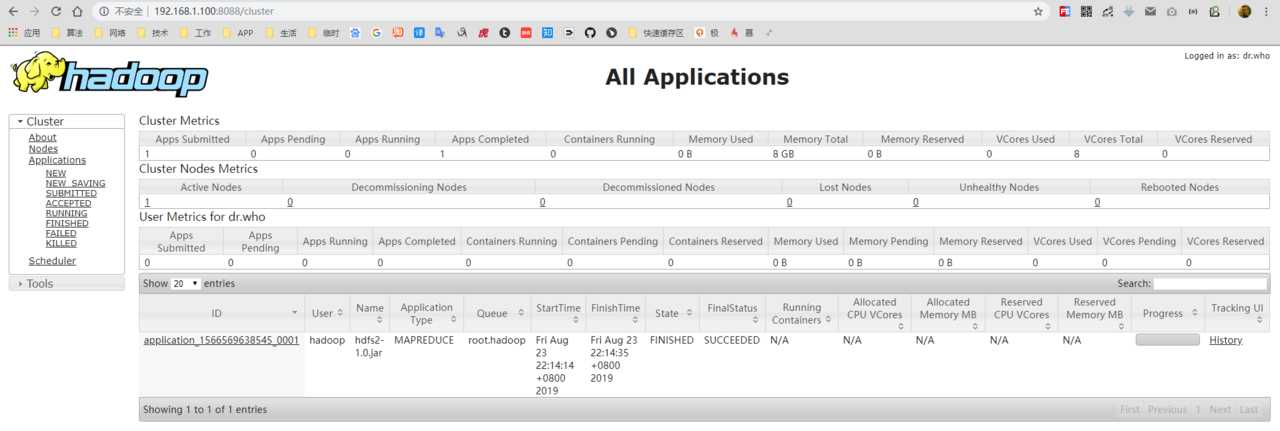Screen dimensions: 1280x431
Task: Bookmark this page with the star icon
Action: [1038, 11]
